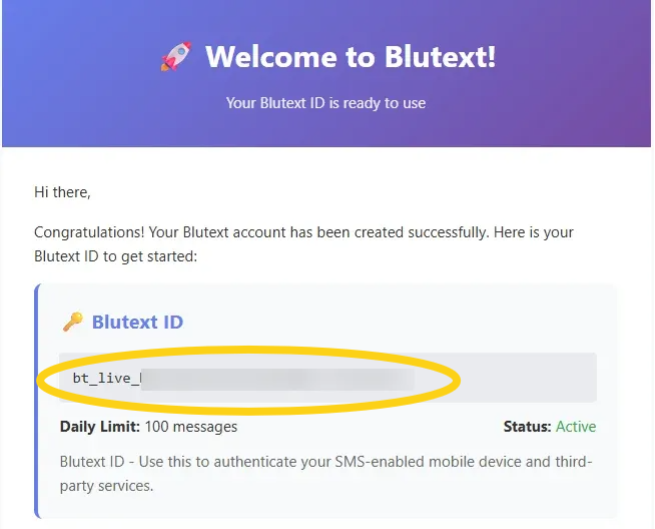Click the "Status:" label

pyautogui.click(x=527, y=427)
